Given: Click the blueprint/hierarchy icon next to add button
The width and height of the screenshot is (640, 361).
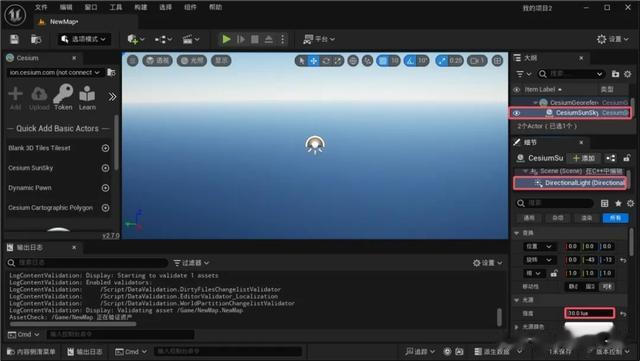Looking at the screenshot, I should (x=611, y=158).
